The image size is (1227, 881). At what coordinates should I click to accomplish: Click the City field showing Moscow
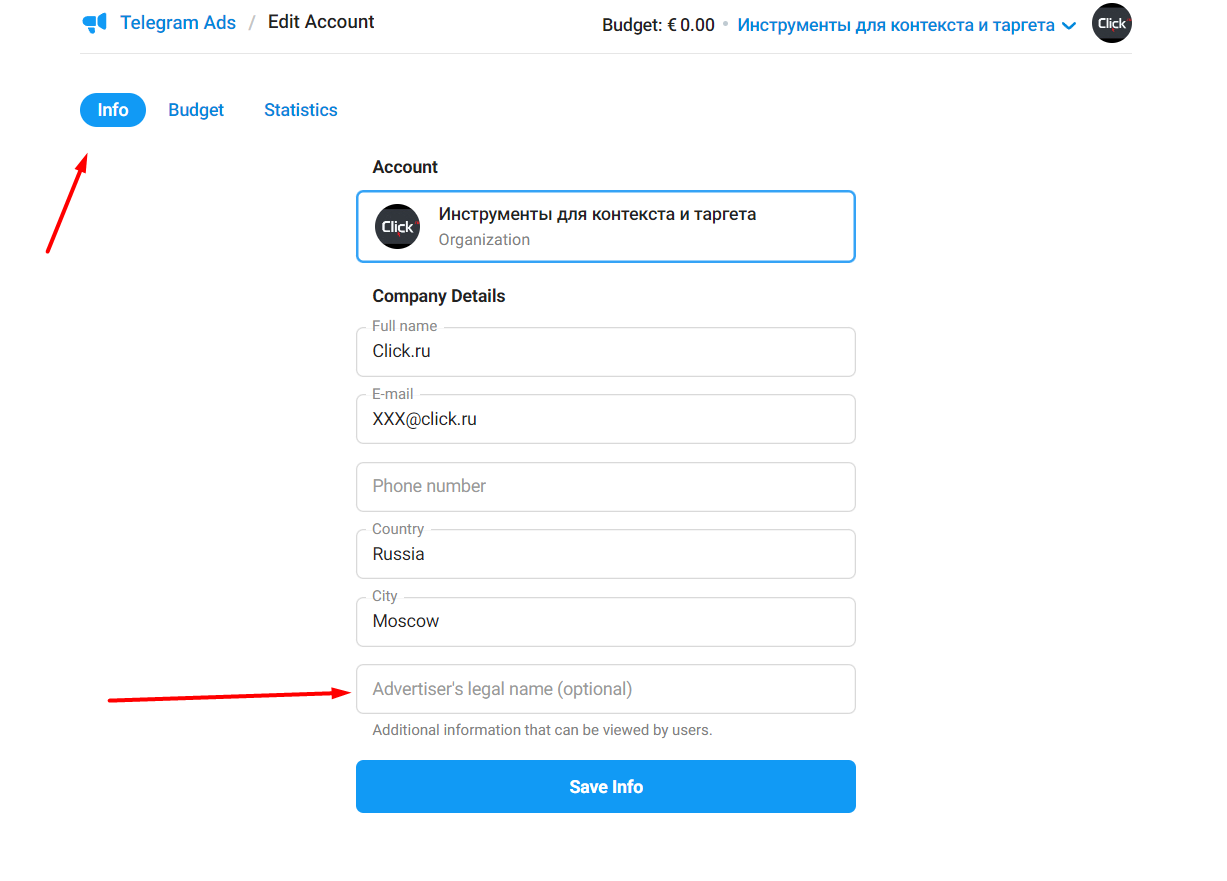click(x=606, y=622)
